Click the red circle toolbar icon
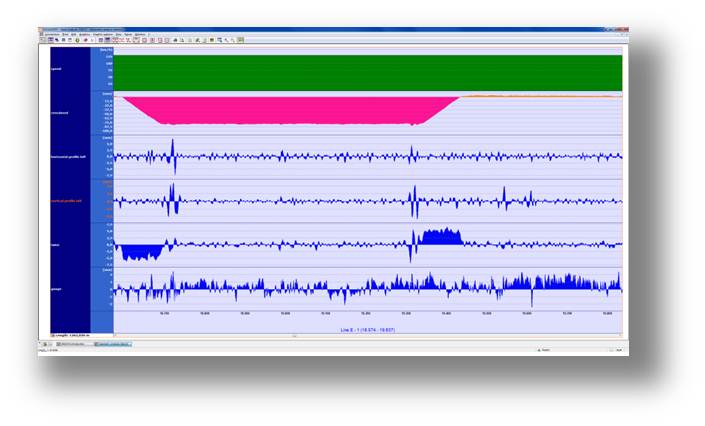705x426 pixels. pos(86,40)
